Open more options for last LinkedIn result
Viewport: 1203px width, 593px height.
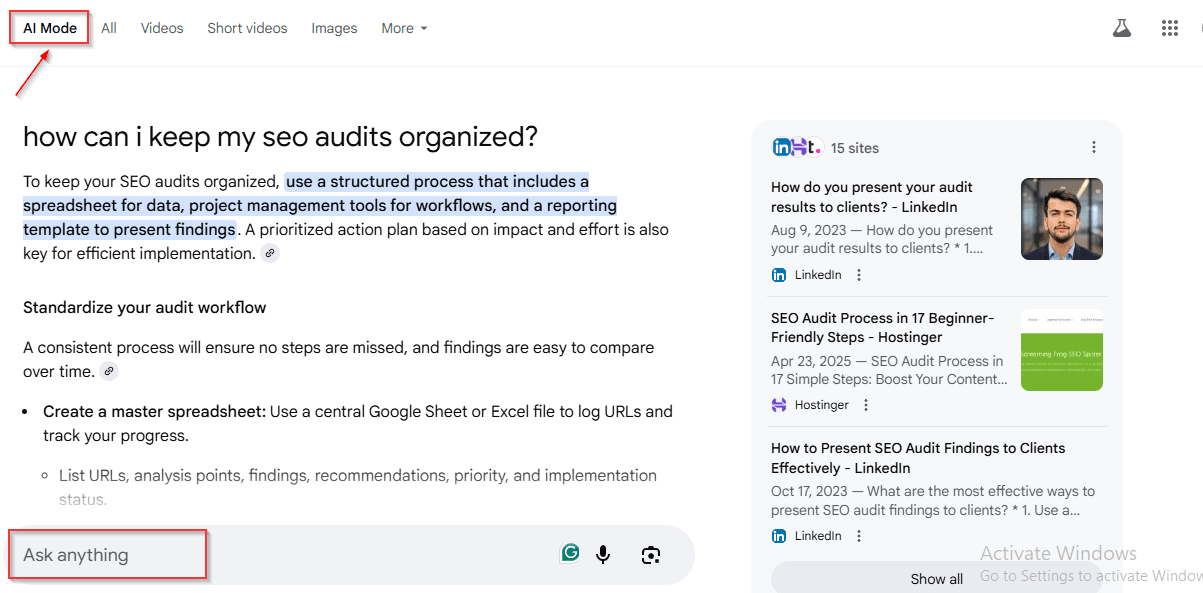pos(859,536)
